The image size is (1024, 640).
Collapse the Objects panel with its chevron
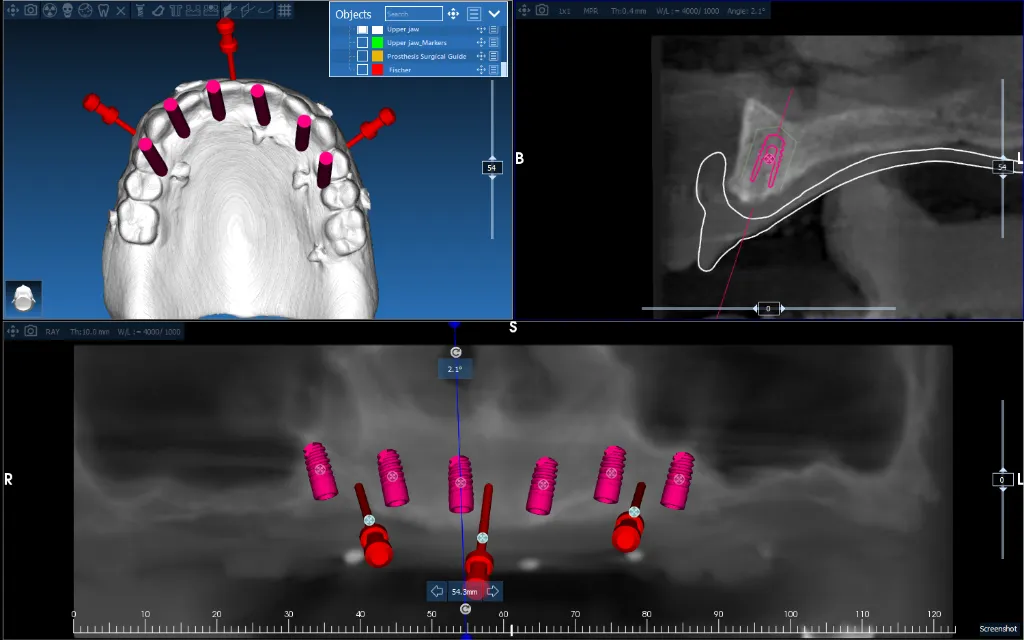(x=494, y=13)
